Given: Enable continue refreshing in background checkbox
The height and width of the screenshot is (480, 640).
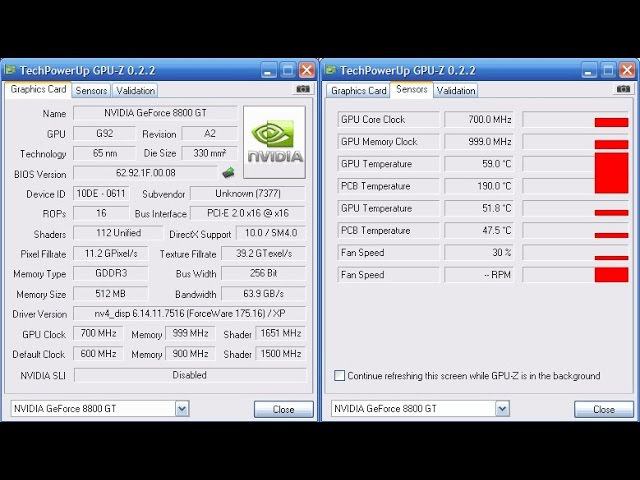Looking at the screenshot, I should tap(339, 376).
